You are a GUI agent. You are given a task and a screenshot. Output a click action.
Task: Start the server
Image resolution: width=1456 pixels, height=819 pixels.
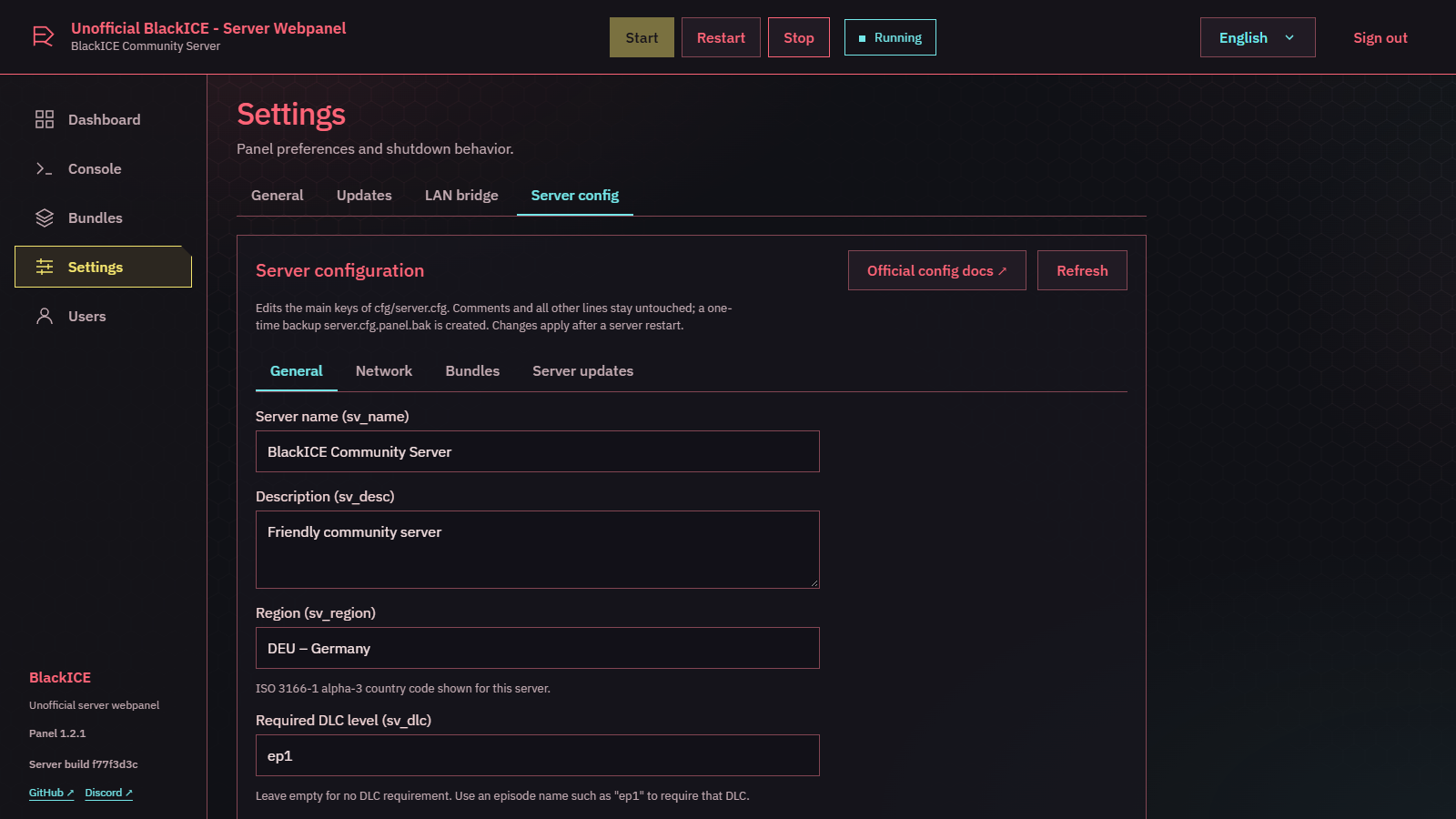[642, 37]
